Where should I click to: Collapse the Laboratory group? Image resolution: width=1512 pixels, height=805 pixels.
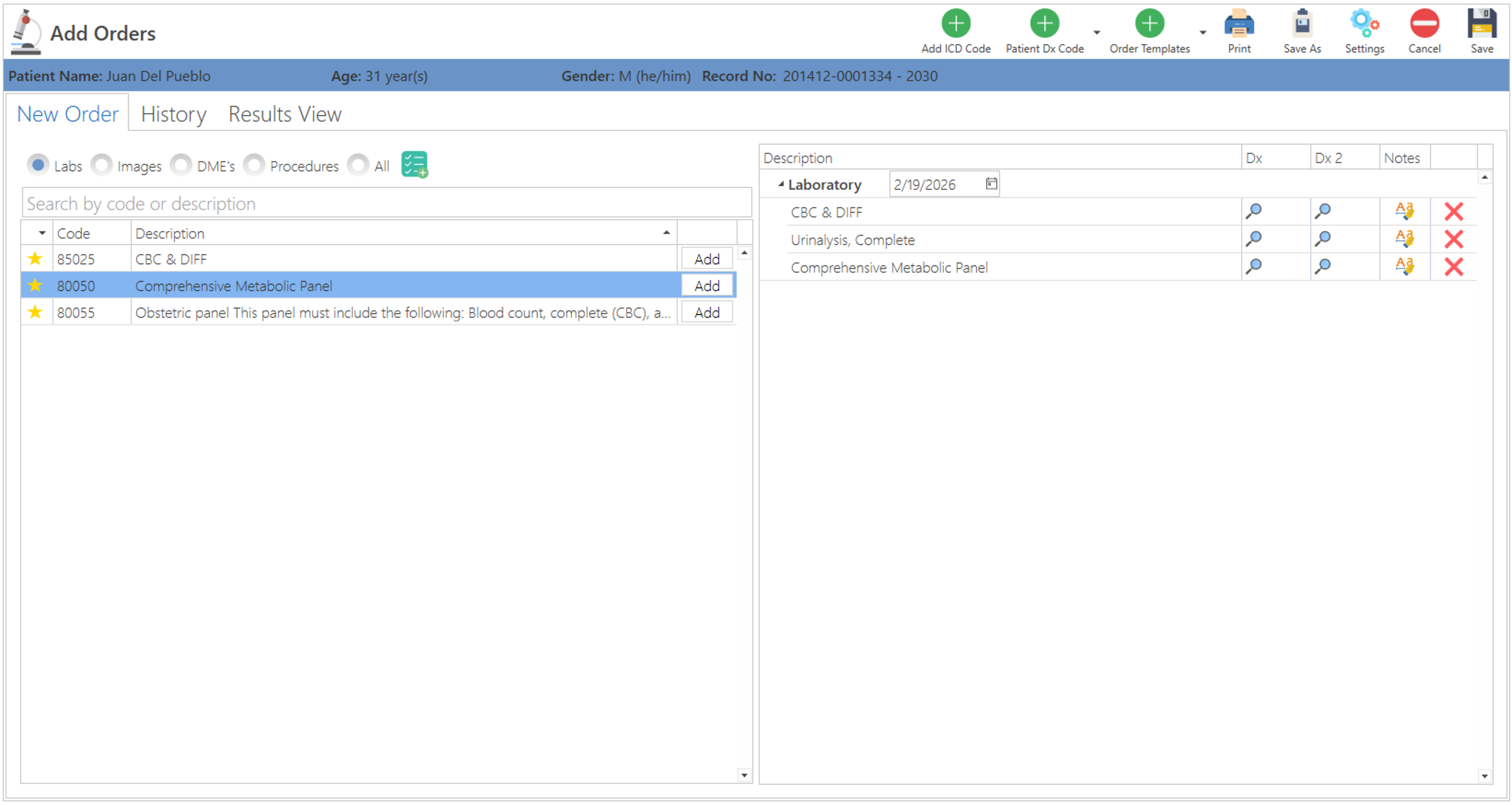[x=781, y=184]
